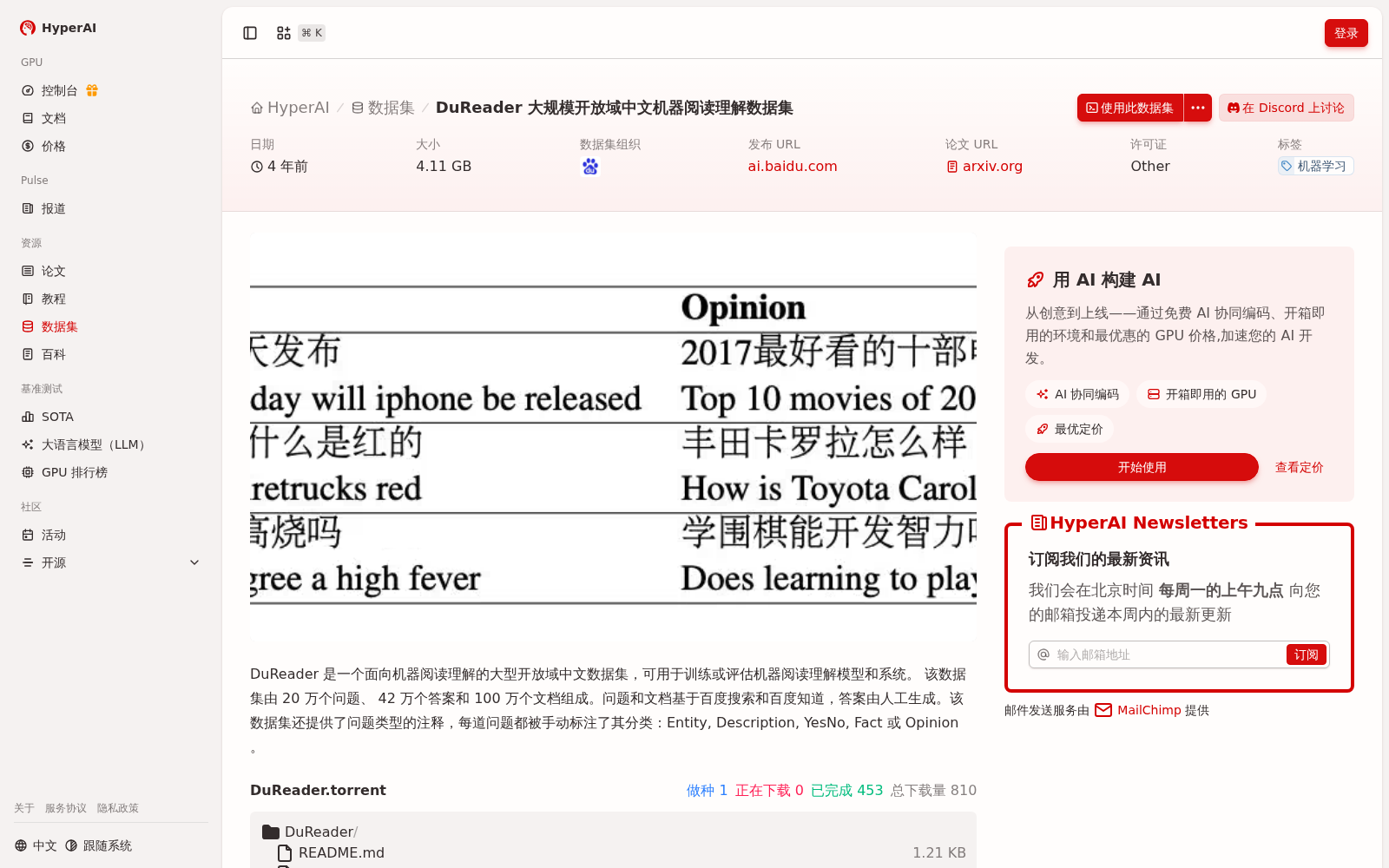Viewport: 1389px width, 868px height.
Task: Click 在 Discord 上讨论 button
Action: point(1286,108)
